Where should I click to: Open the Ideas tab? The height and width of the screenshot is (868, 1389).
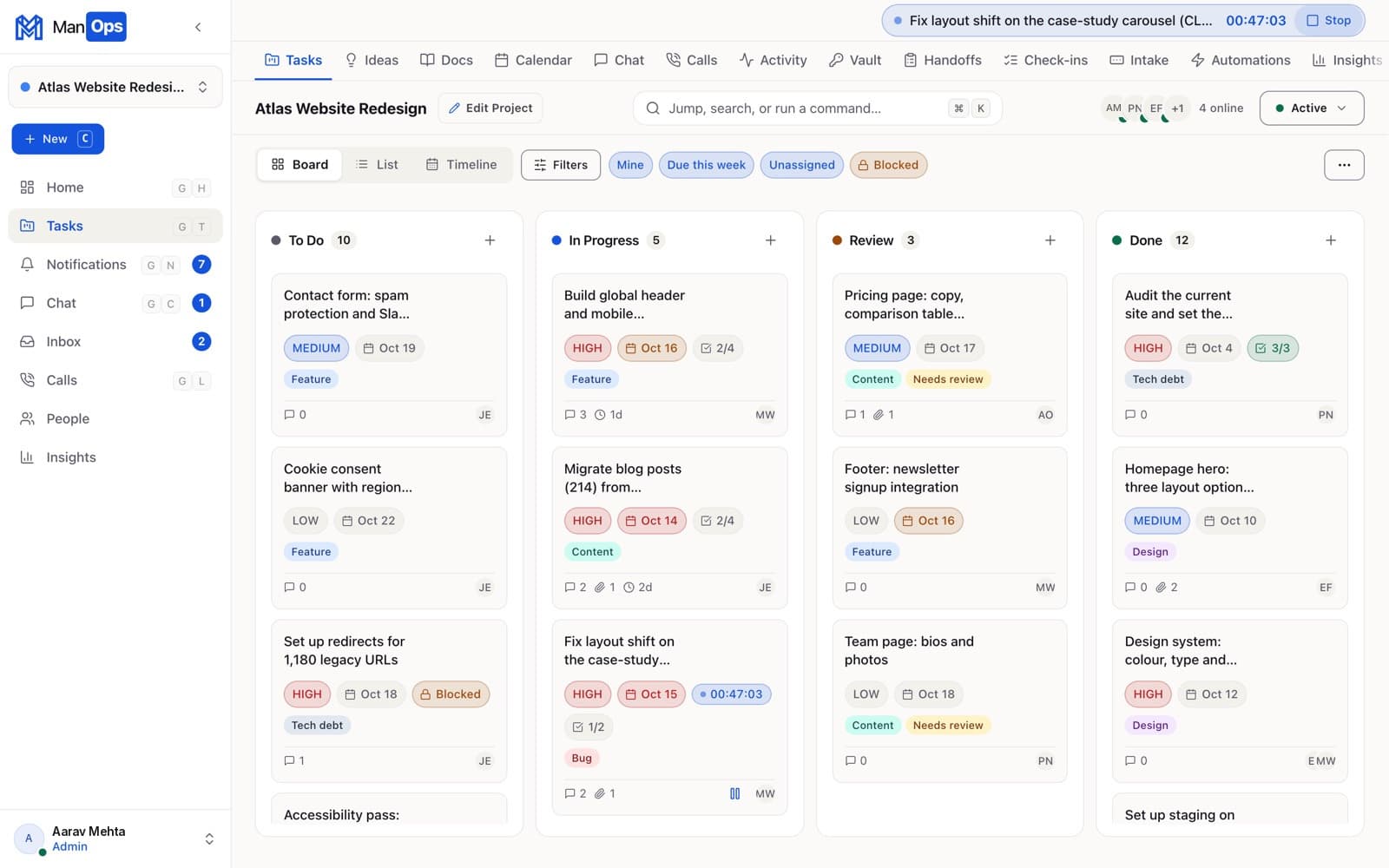[372, 60]
